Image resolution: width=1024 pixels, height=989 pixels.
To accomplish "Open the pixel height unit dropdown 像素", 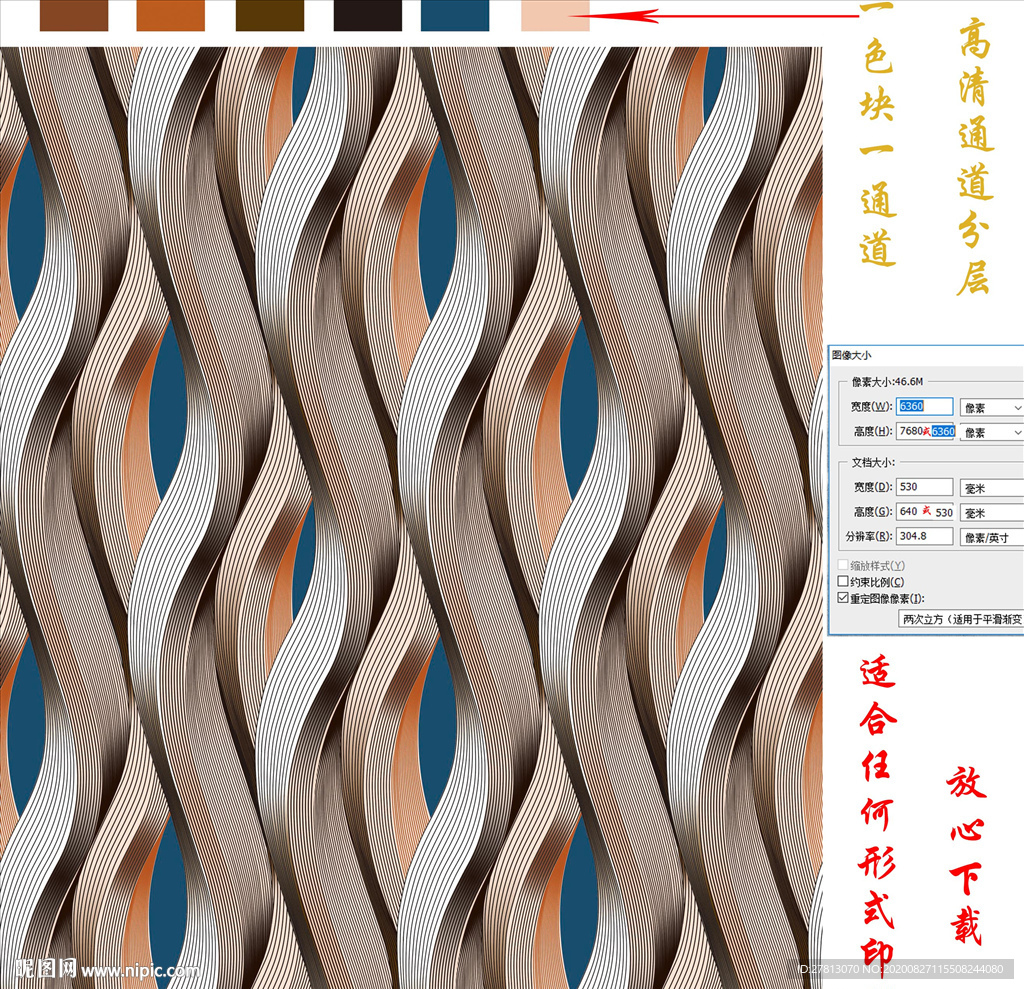I will click(x=991, y=432).
